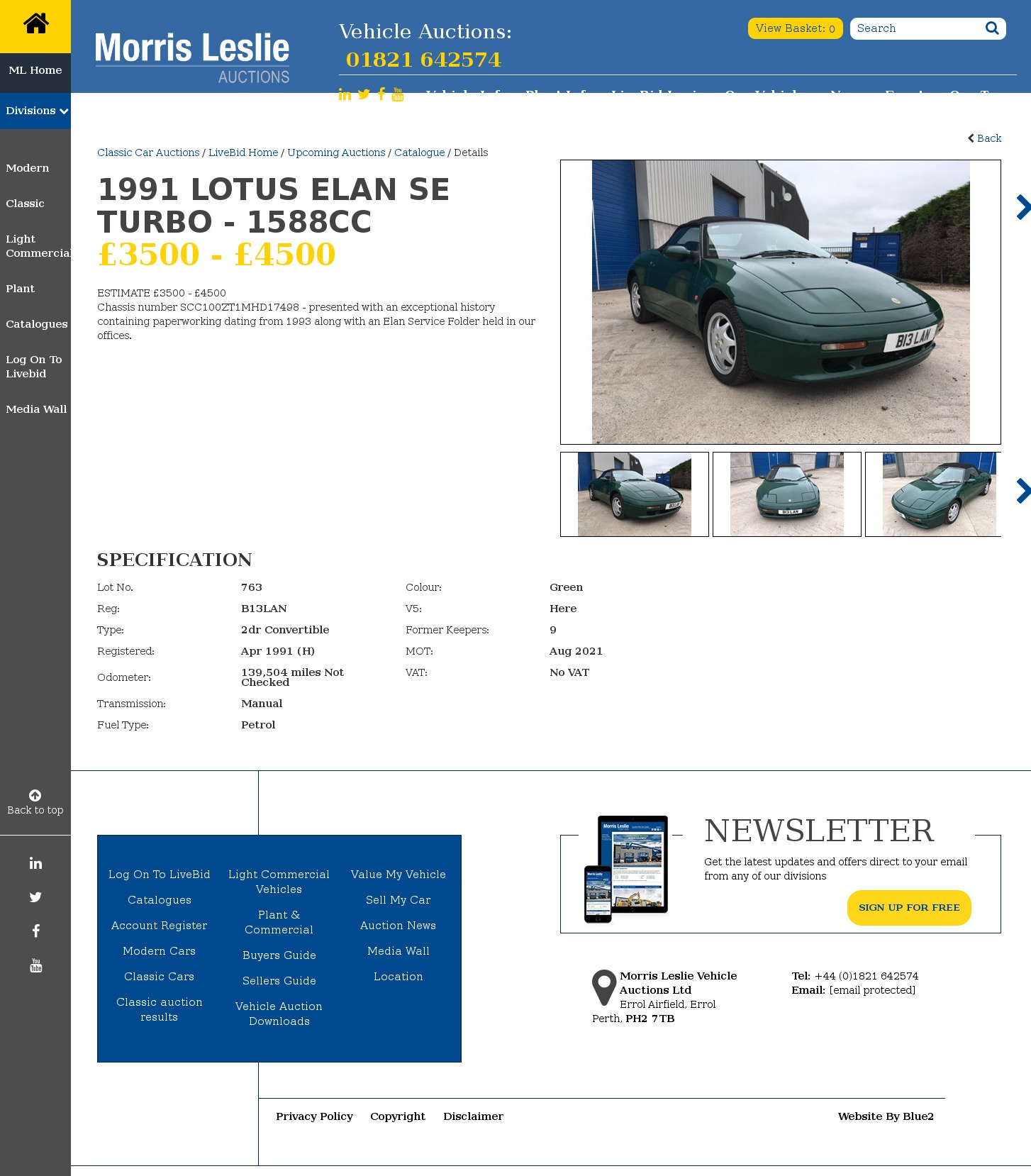
Task: Open Privacy Policy link
Action: pos(315,1116)
